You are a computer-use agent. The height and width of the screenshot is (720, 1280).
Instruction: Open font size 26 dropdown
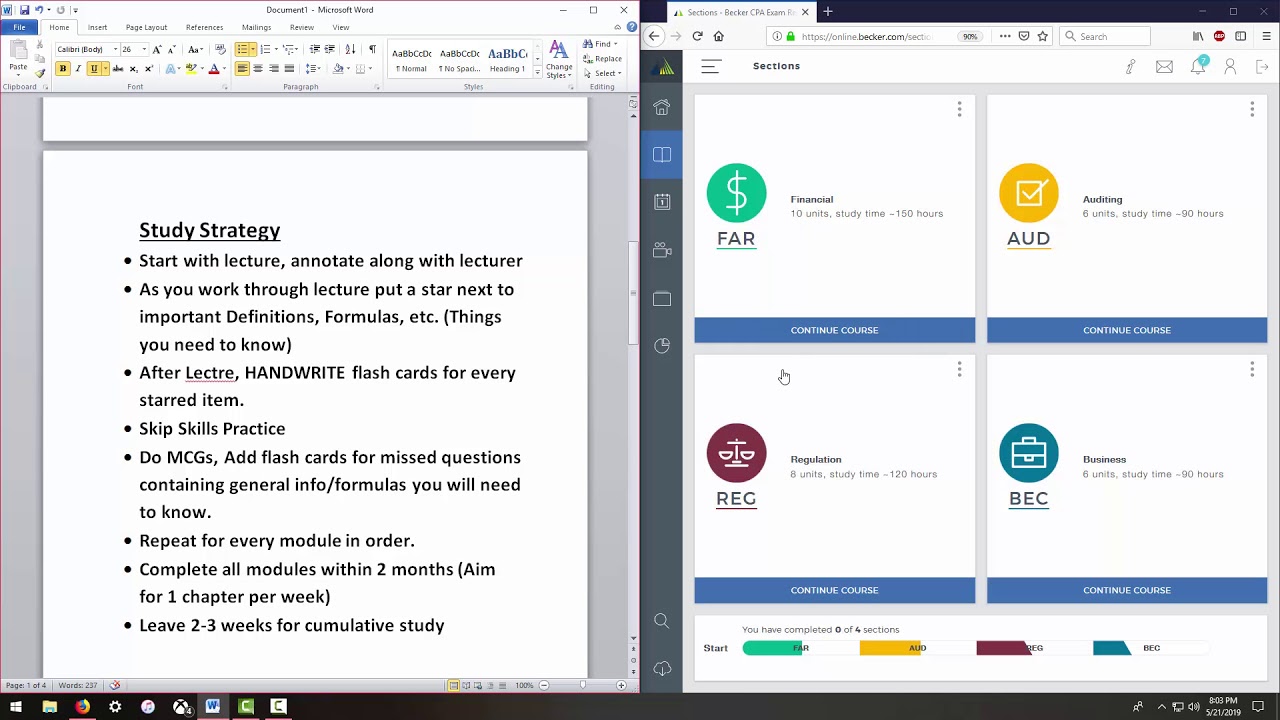point(144,49)
